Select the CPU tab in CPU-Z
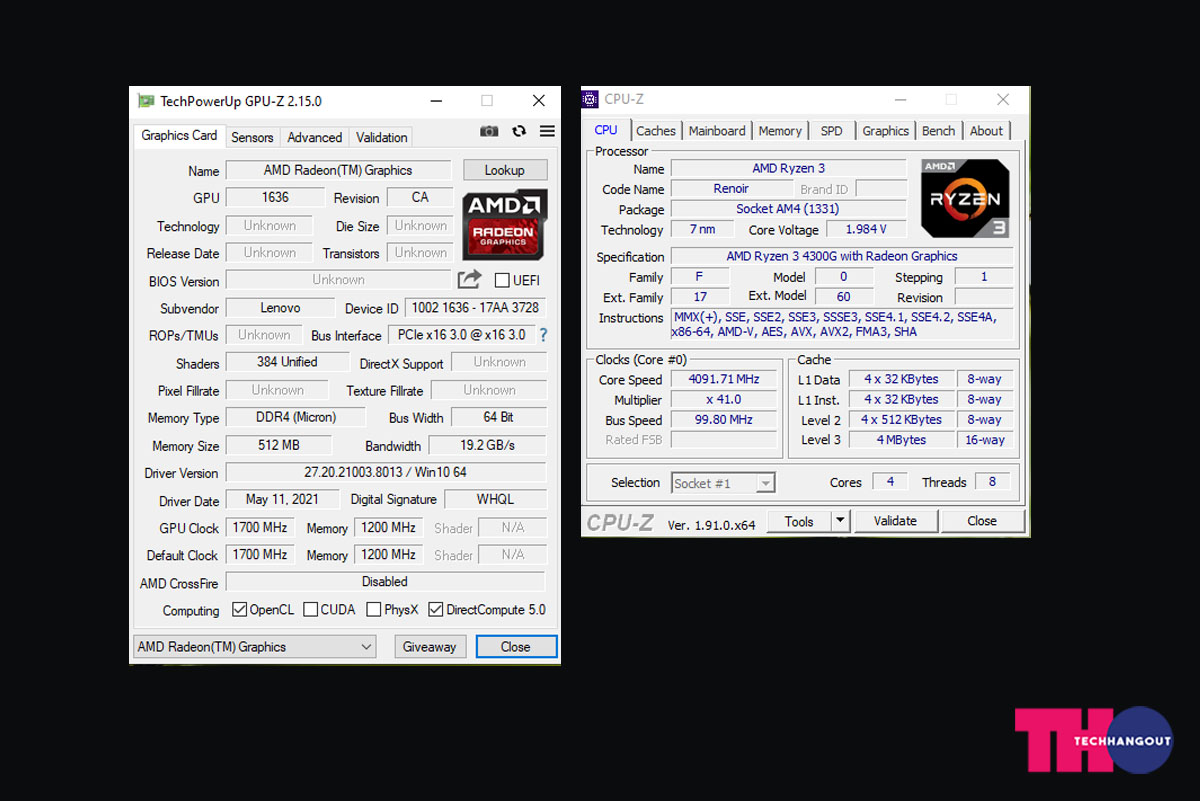1200x801 pixels. pos(606,130)
